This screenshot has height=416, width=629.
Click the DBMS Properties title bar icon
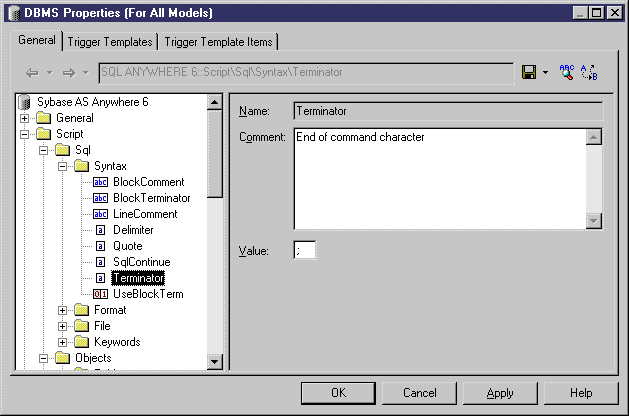(14, 13)
